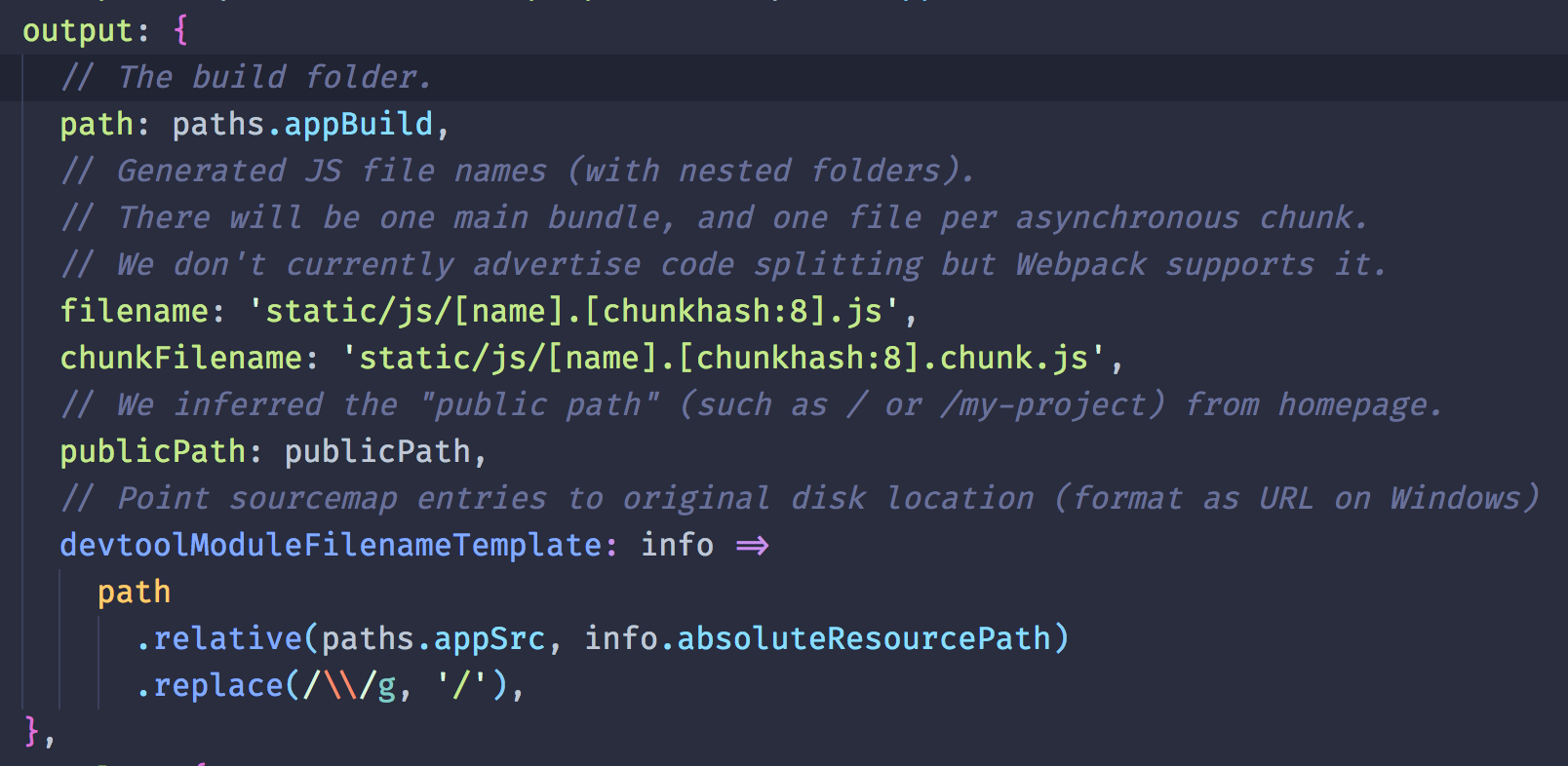Click the comment 'The build folder.'
1568x766 pixels.
coord(246,78)
